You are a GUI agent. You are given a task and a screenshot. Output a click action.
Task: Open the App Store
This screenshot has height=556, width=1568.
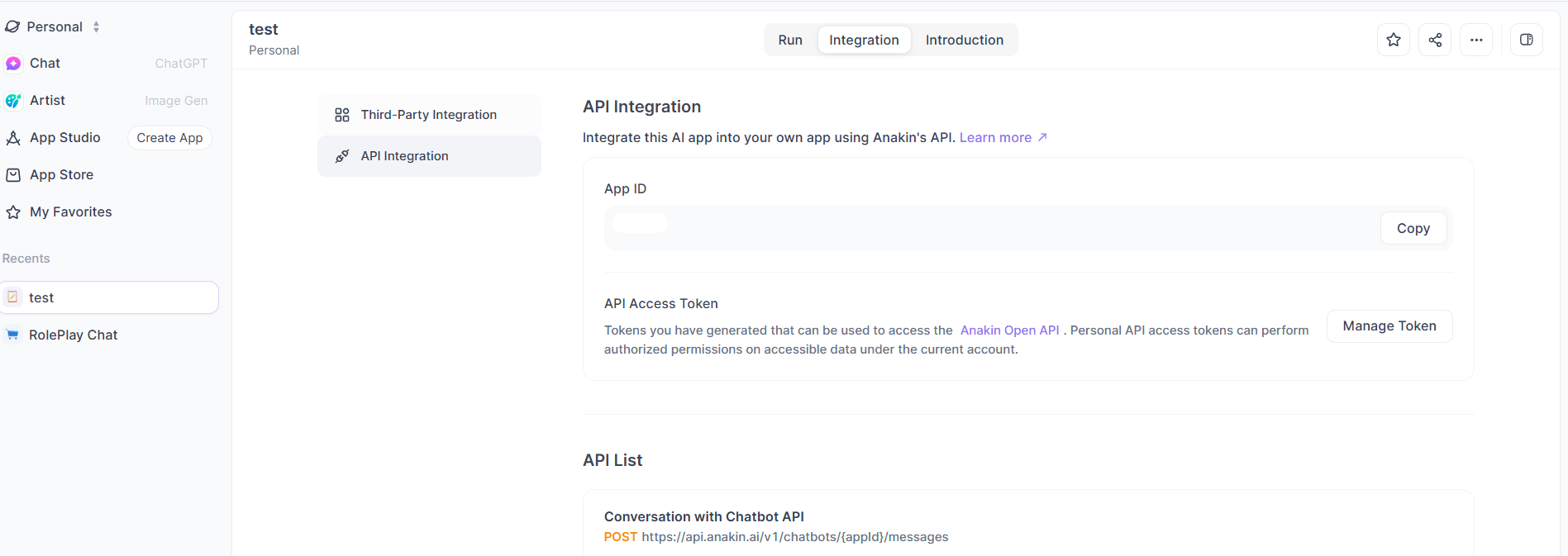61,175
